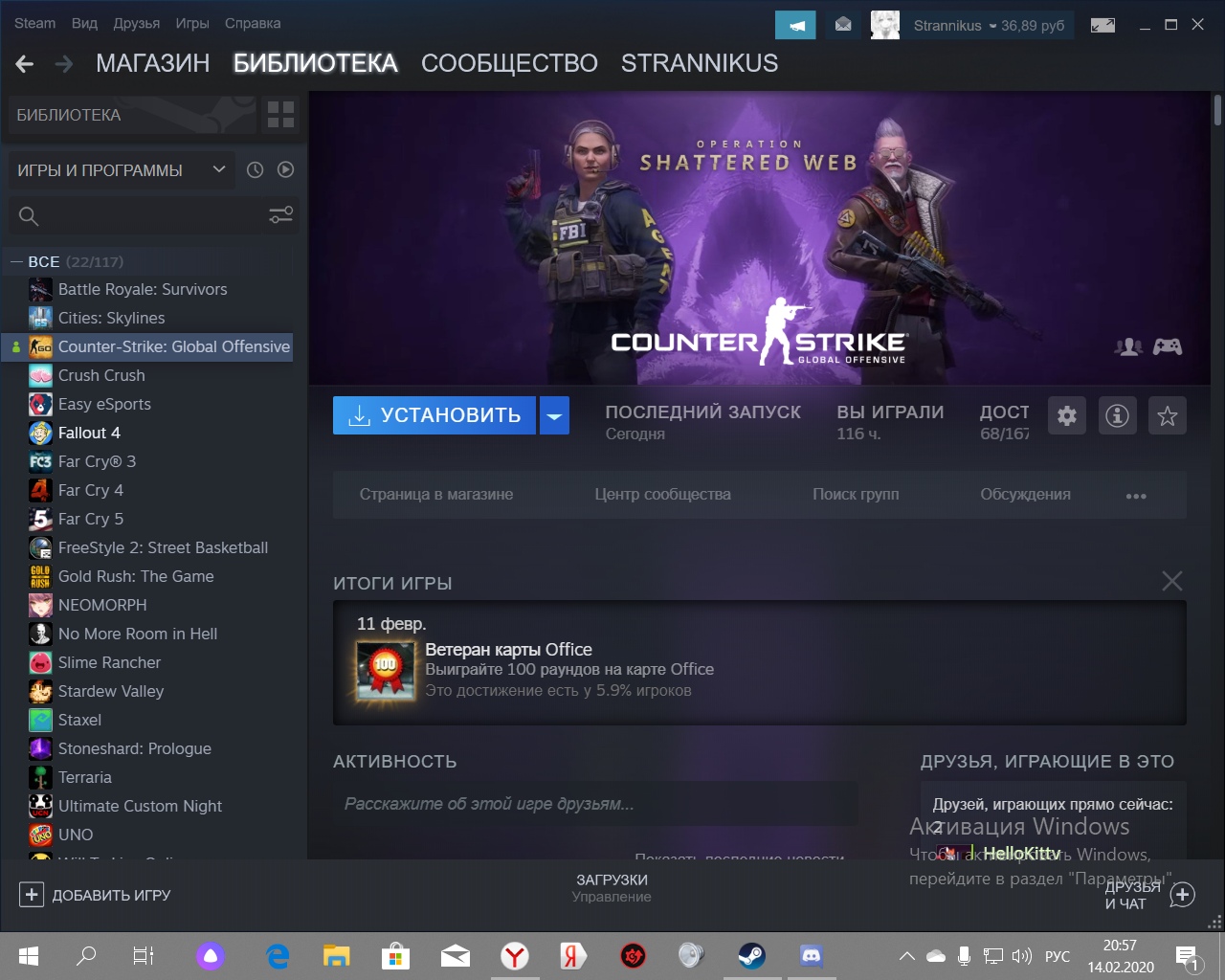Click the Steam announcements megaphone icon
Screen dimensions: 1225x980
pos(795,25)
